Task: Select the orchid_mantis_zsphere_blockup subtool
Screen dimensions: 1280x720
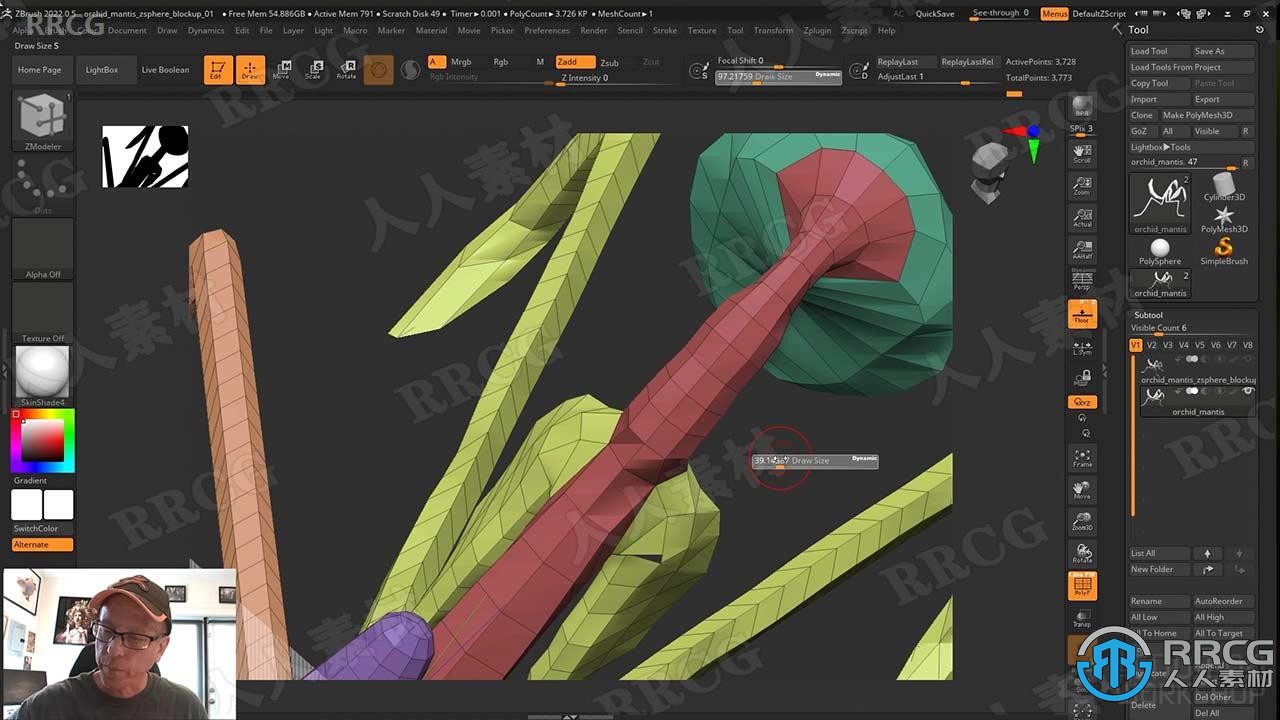Action: 1196,371
